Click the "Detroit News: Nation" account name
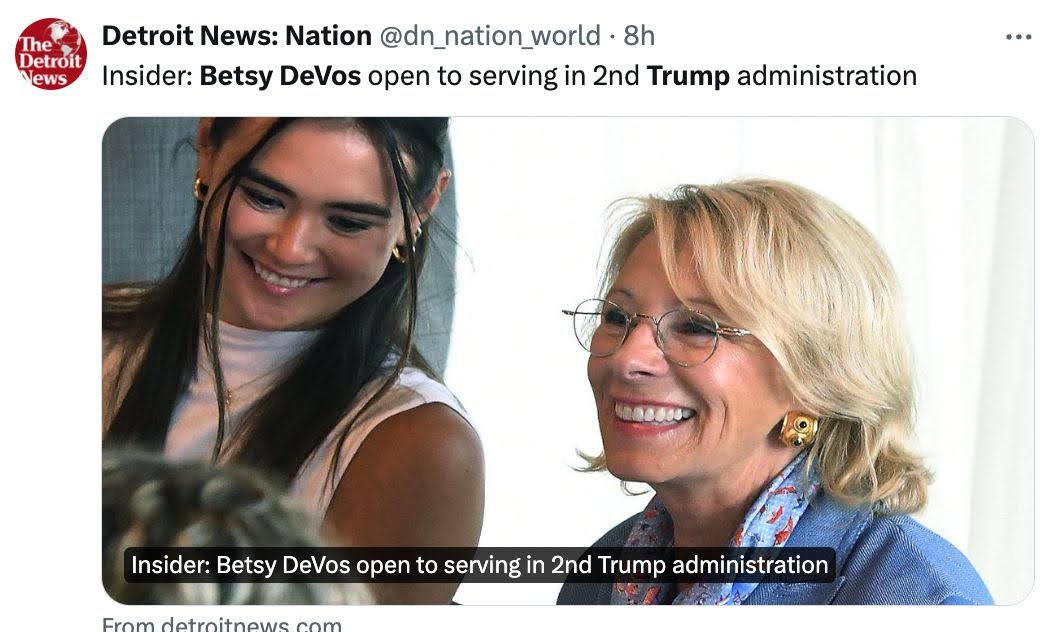1056x632 pixels. pyautogui.click(x=237, y=36)
